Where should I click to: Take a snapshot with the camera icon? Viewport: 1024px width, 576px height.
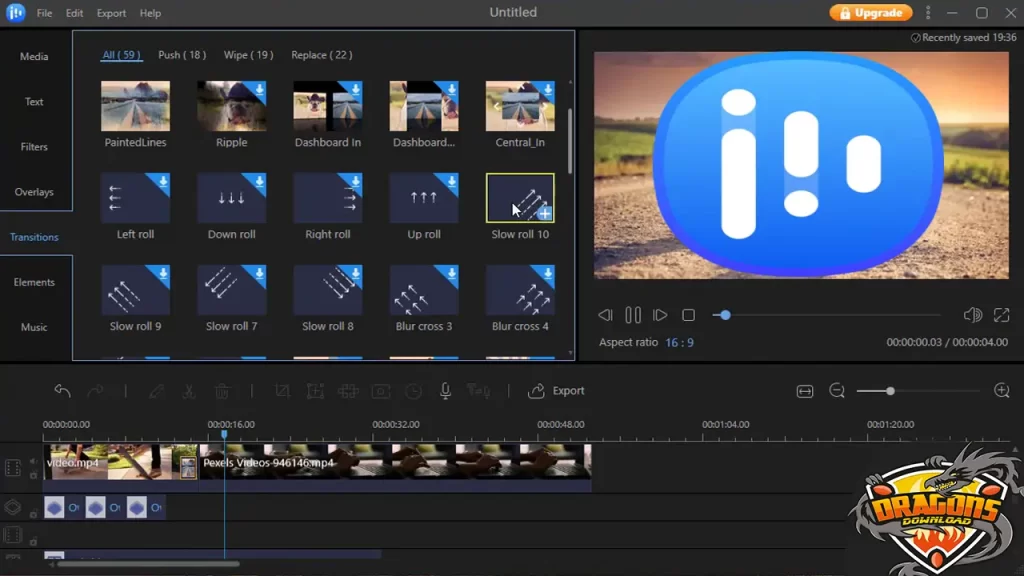coord(380,390)
